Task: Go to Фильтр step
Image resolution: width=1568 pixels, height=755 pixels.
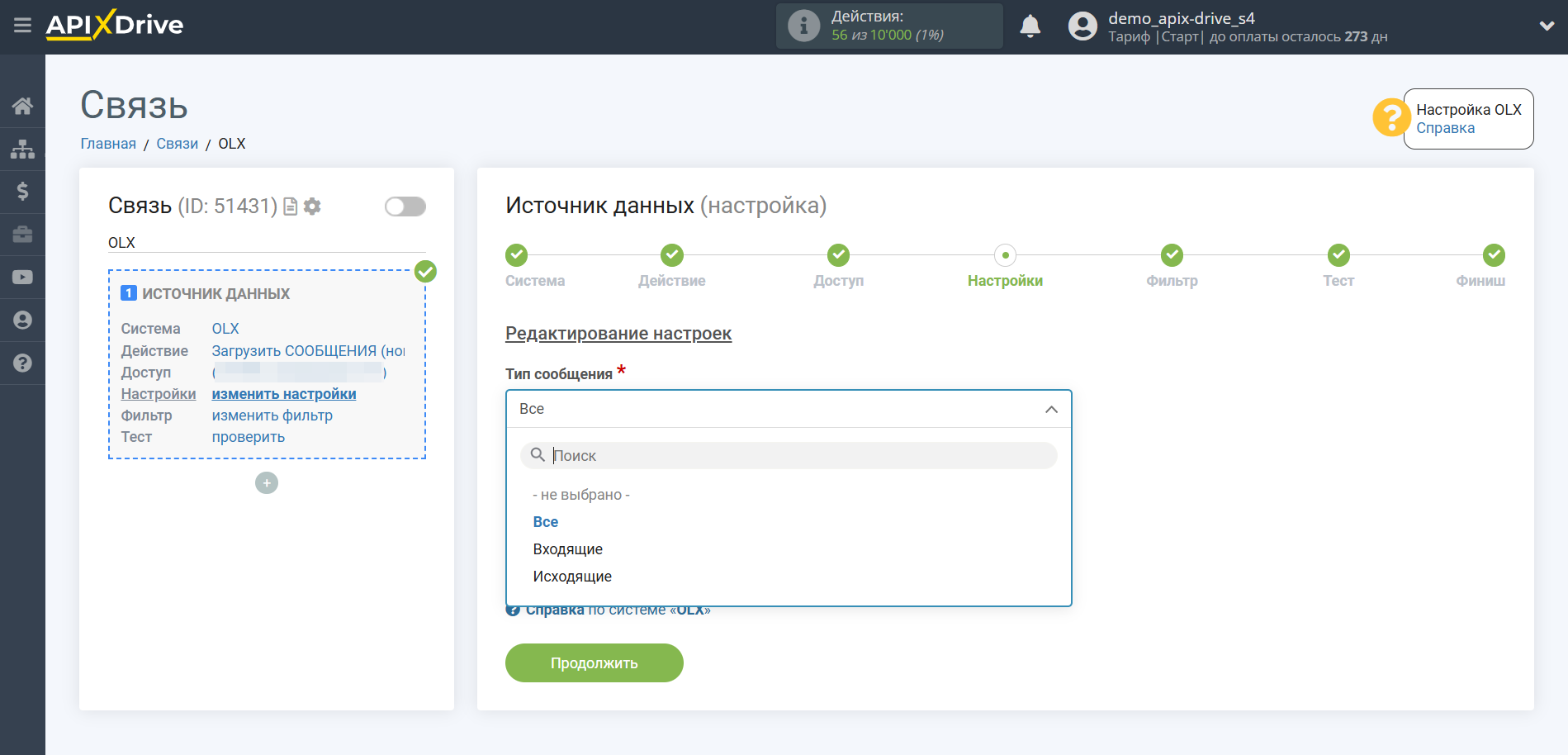Action: 1172,255
